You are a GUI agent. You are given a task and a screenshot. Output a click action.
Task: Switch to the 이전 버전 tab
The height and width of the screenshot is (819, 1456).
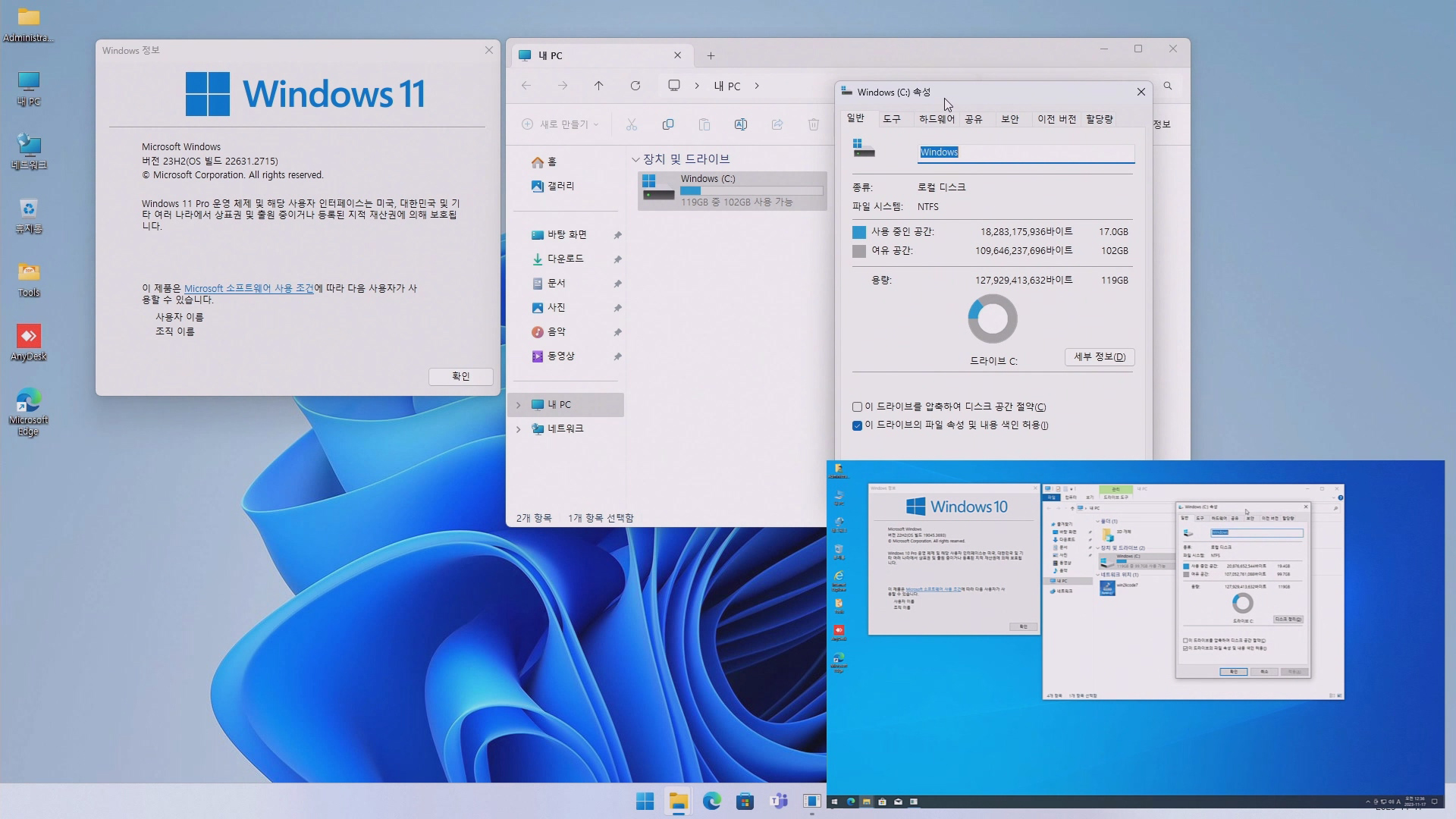click(x=1056, y=119)
